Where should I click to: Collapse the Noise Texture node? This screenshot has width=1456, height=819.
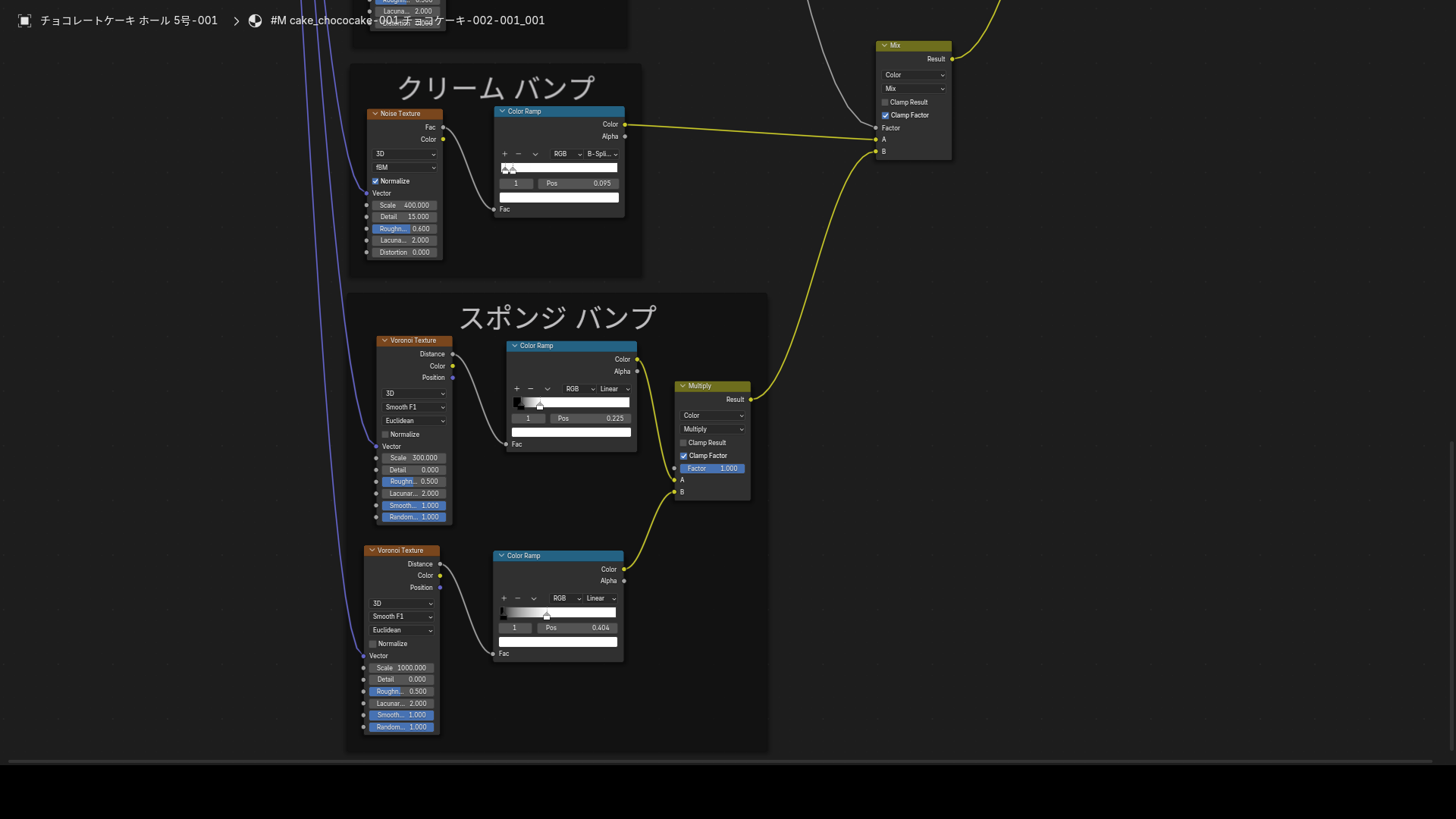[x=375, y=114]
